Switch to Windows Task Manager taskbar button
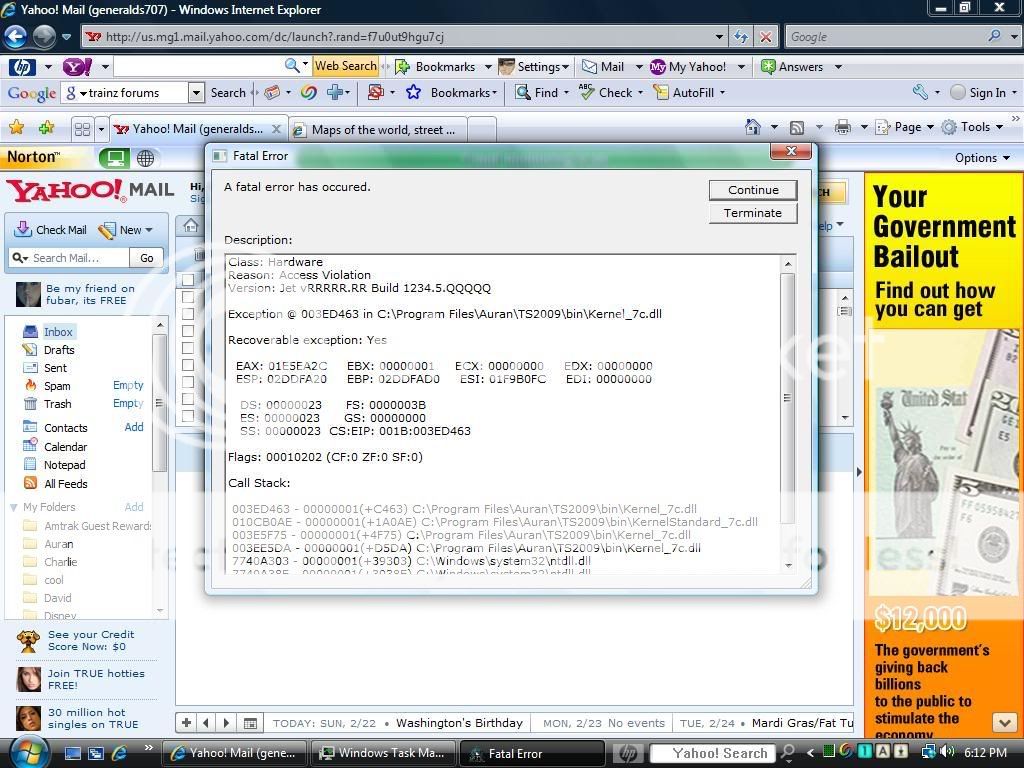 pos(383,753)
